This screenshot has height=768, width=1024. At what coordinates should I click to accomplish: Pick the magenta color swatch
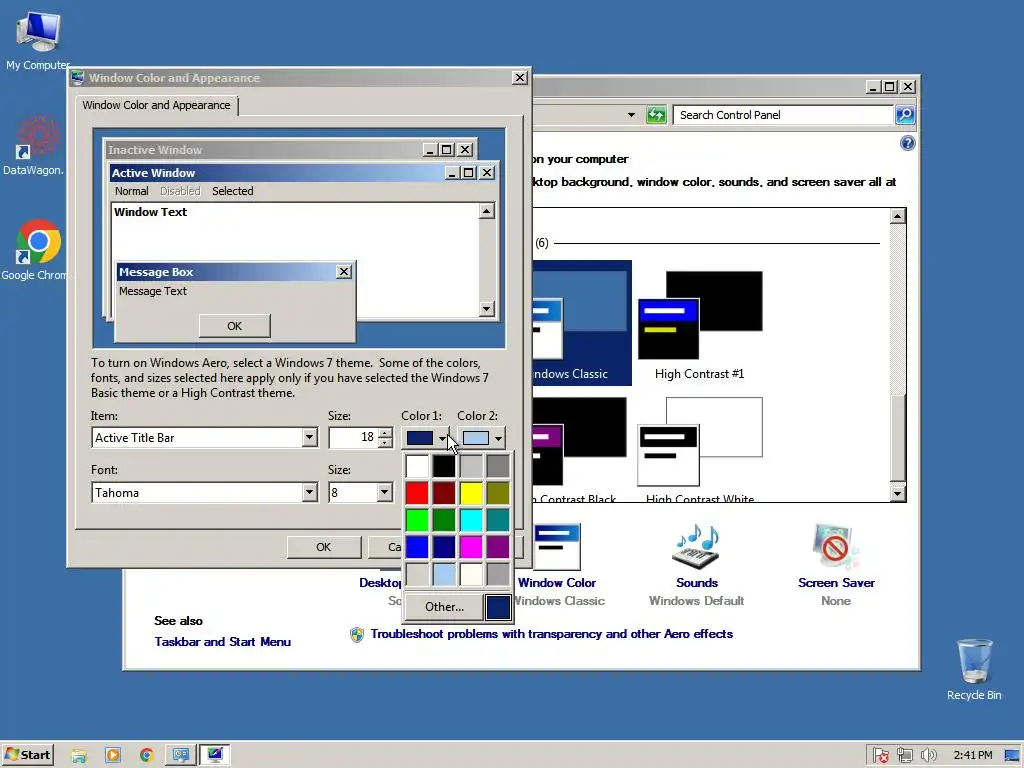click(x=471, y=547)
